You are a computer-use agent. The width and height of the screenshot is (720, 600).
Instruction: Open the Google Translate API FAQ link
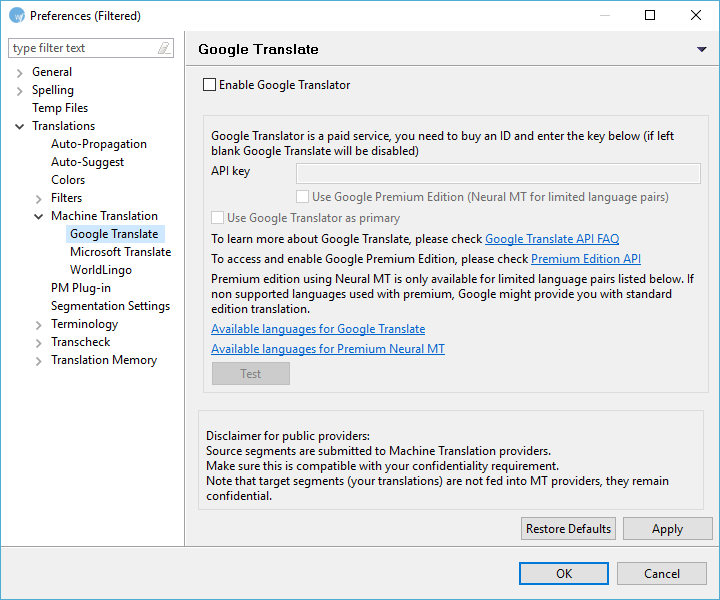(x=552, y=239)
